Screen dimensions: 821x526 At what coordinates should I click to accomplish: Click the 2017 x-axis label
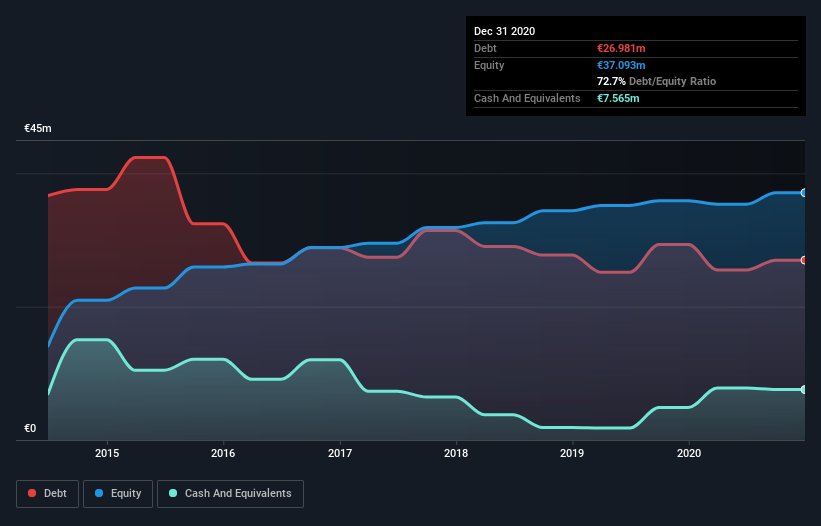point(340,453)
